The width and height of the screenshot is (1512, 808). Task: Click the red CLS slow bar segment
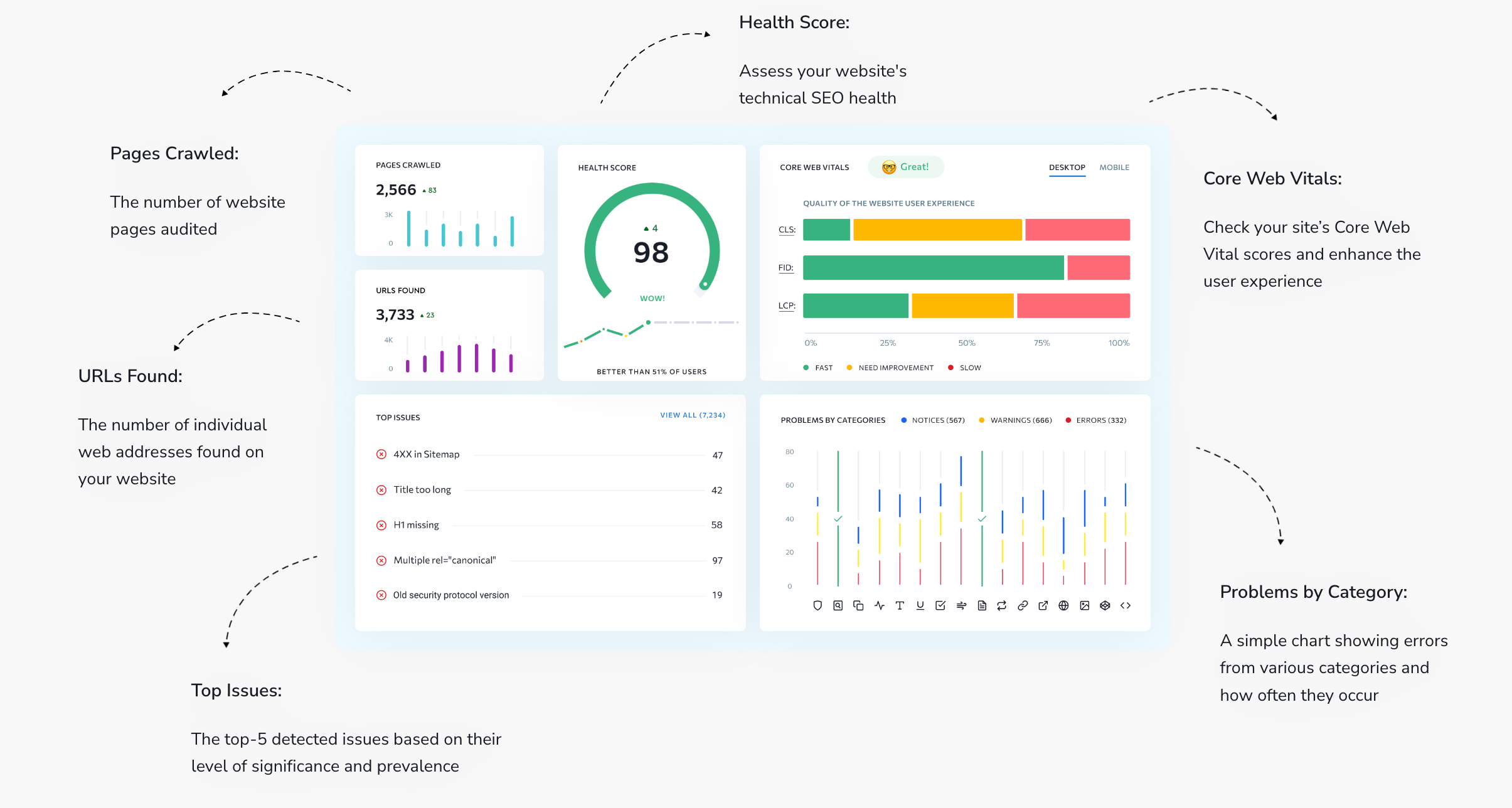coord(1077,230)
